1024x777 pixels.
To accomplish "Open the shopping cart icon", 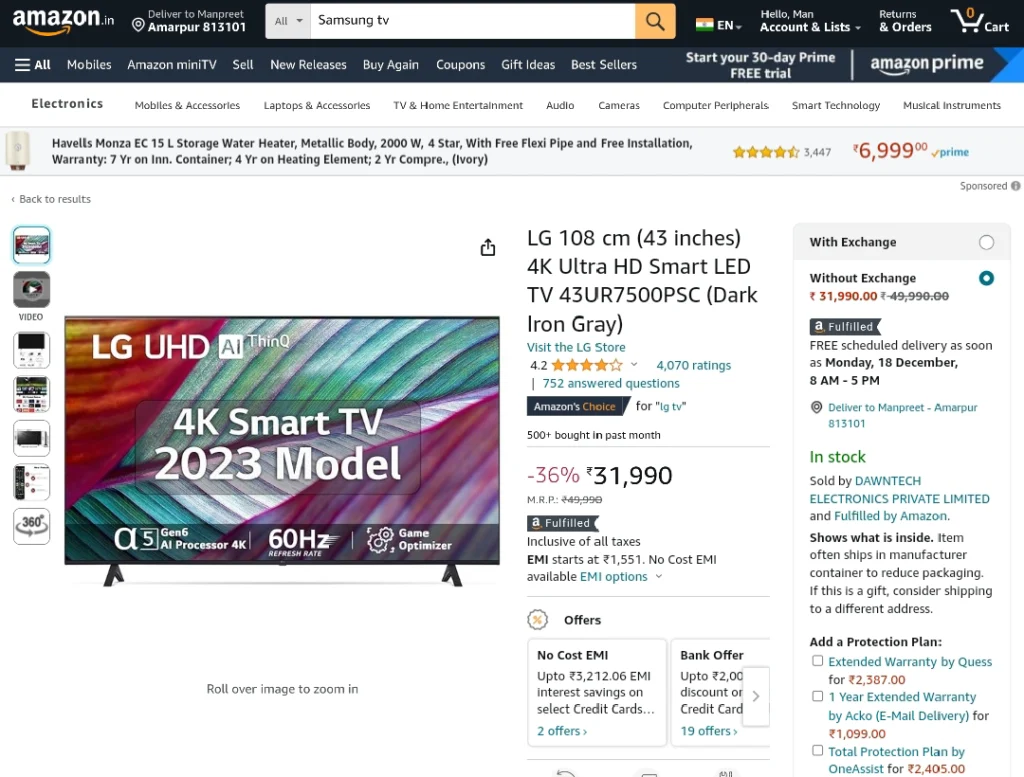I will tap(980, 21).
